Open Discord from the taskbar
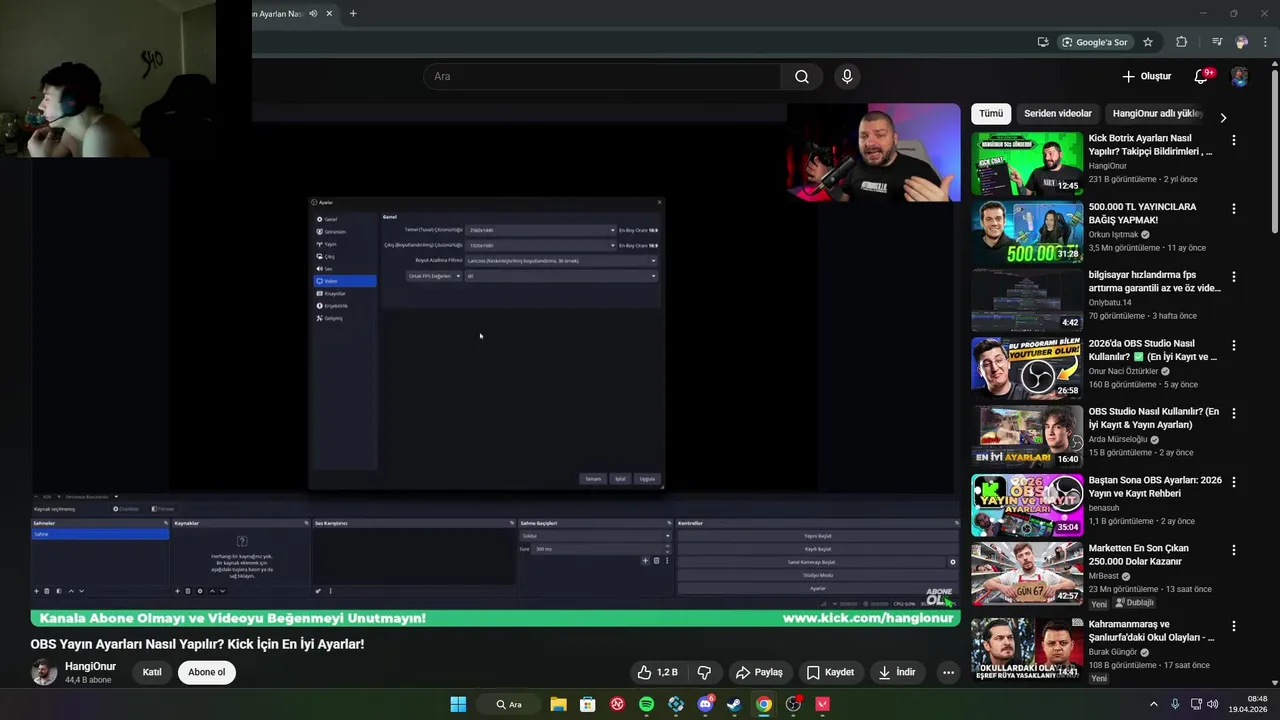 [x=705, y=704]
